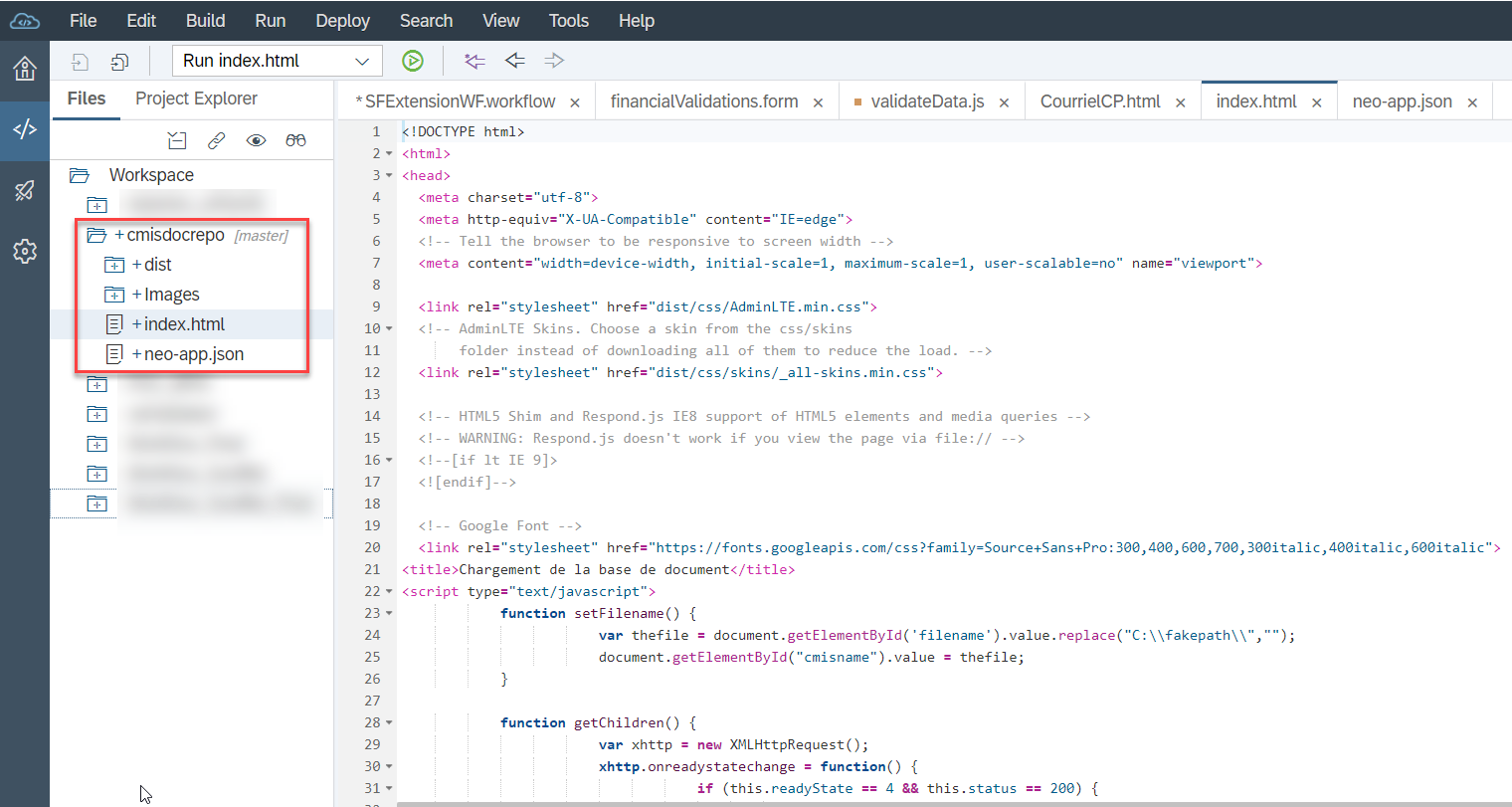Screen dimensions: 1512x807
Task: Toggle link workspace to editor chain icon
Action: pyautogui.click(x=217, y=140)
